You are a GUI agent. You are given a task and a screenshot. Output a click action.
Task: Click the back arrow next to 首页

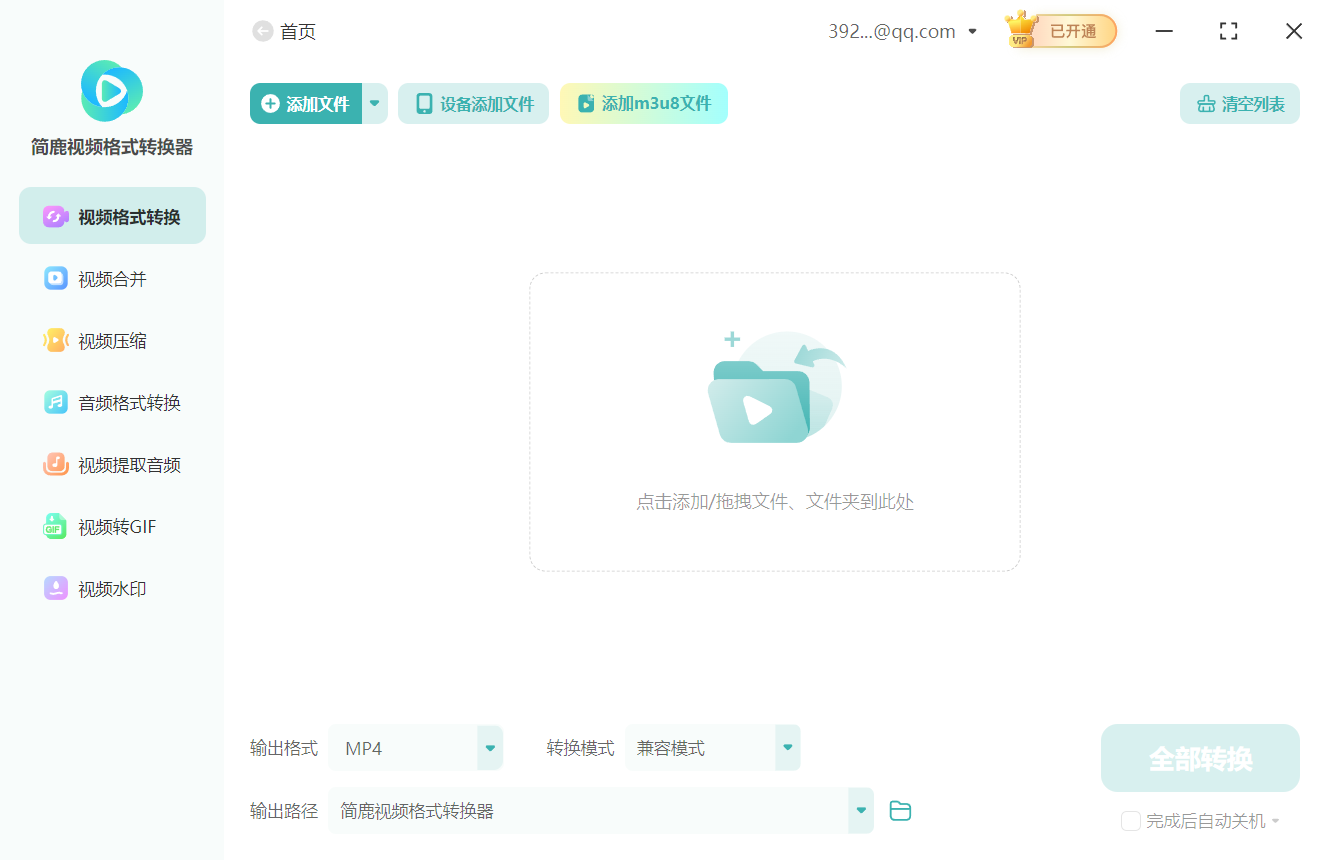[x=261, y=31]
